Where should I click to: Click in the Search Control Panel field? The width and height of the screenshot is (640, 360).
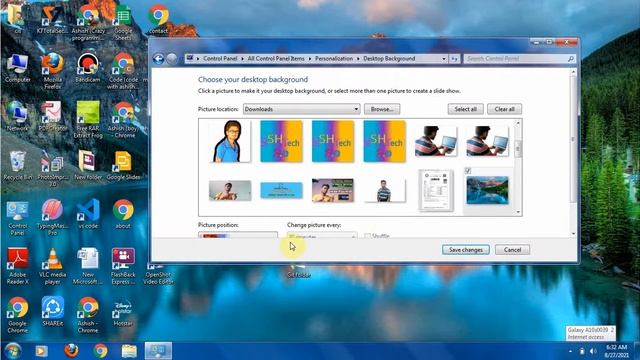(516, 59)
